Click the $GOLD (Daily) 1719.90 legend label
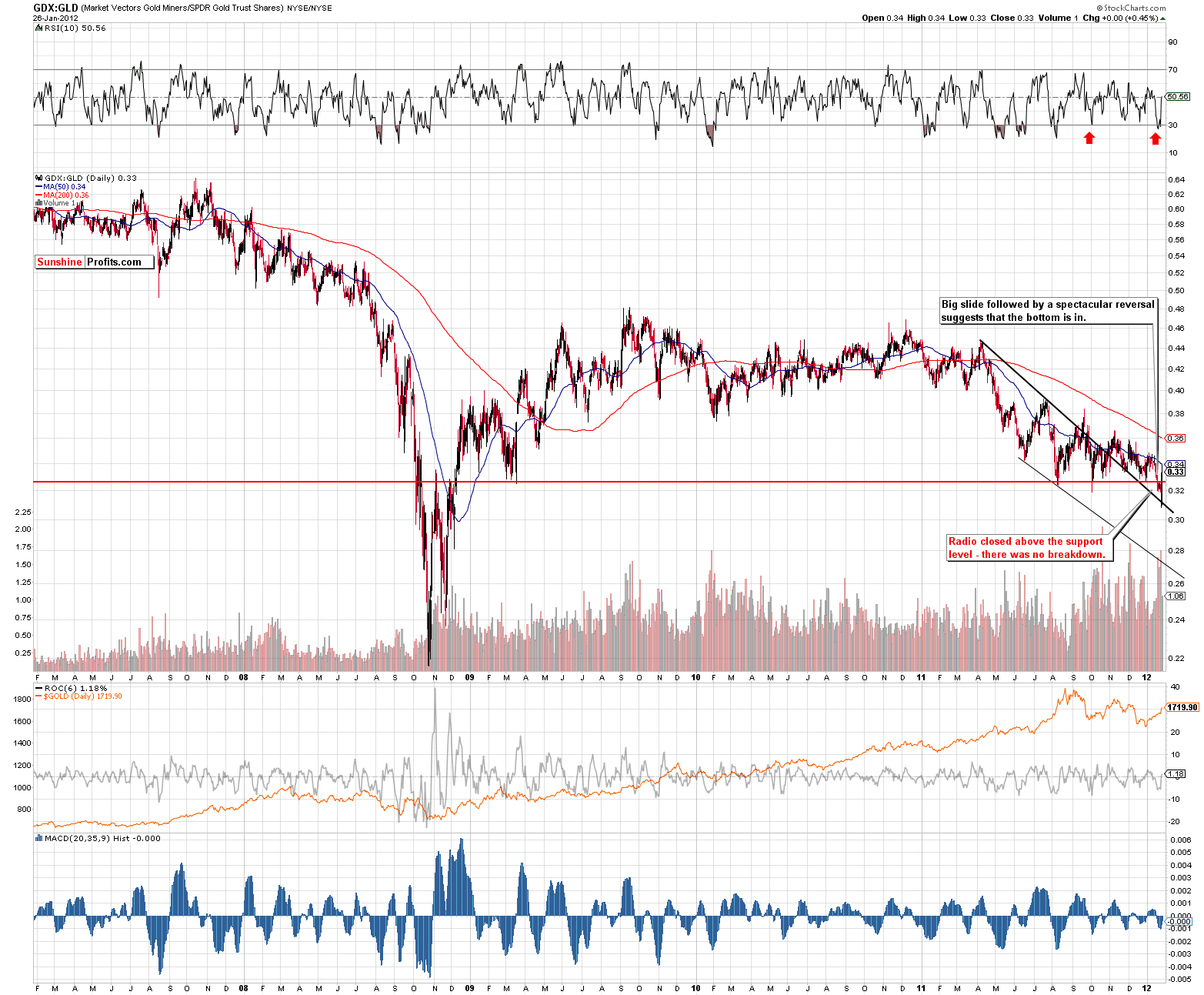Image resolution: width=1204 pixels, height=995 pixels. [82, 696]
